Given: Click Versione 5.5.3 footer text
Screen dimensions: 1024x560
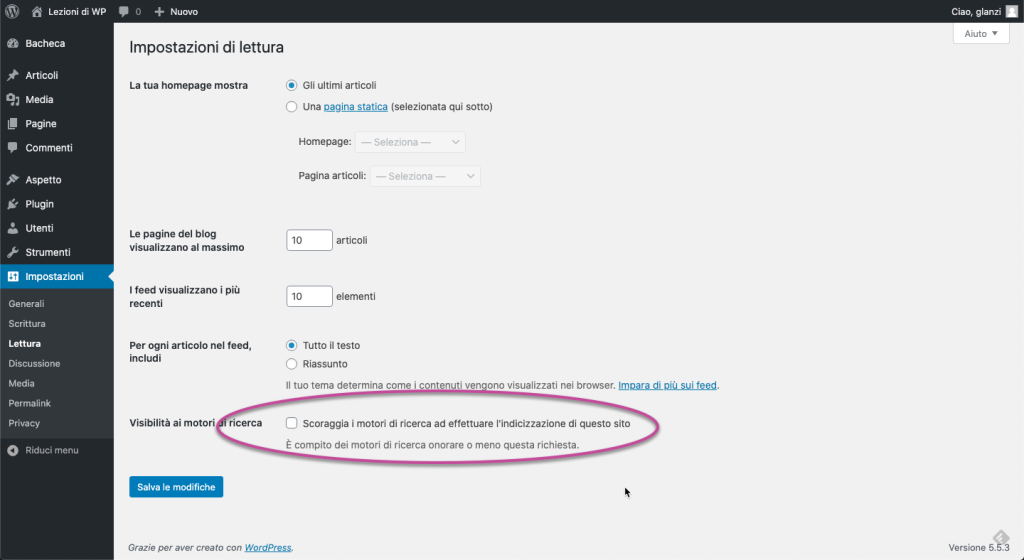Looking at the screenshot, I should coord(979,548).
